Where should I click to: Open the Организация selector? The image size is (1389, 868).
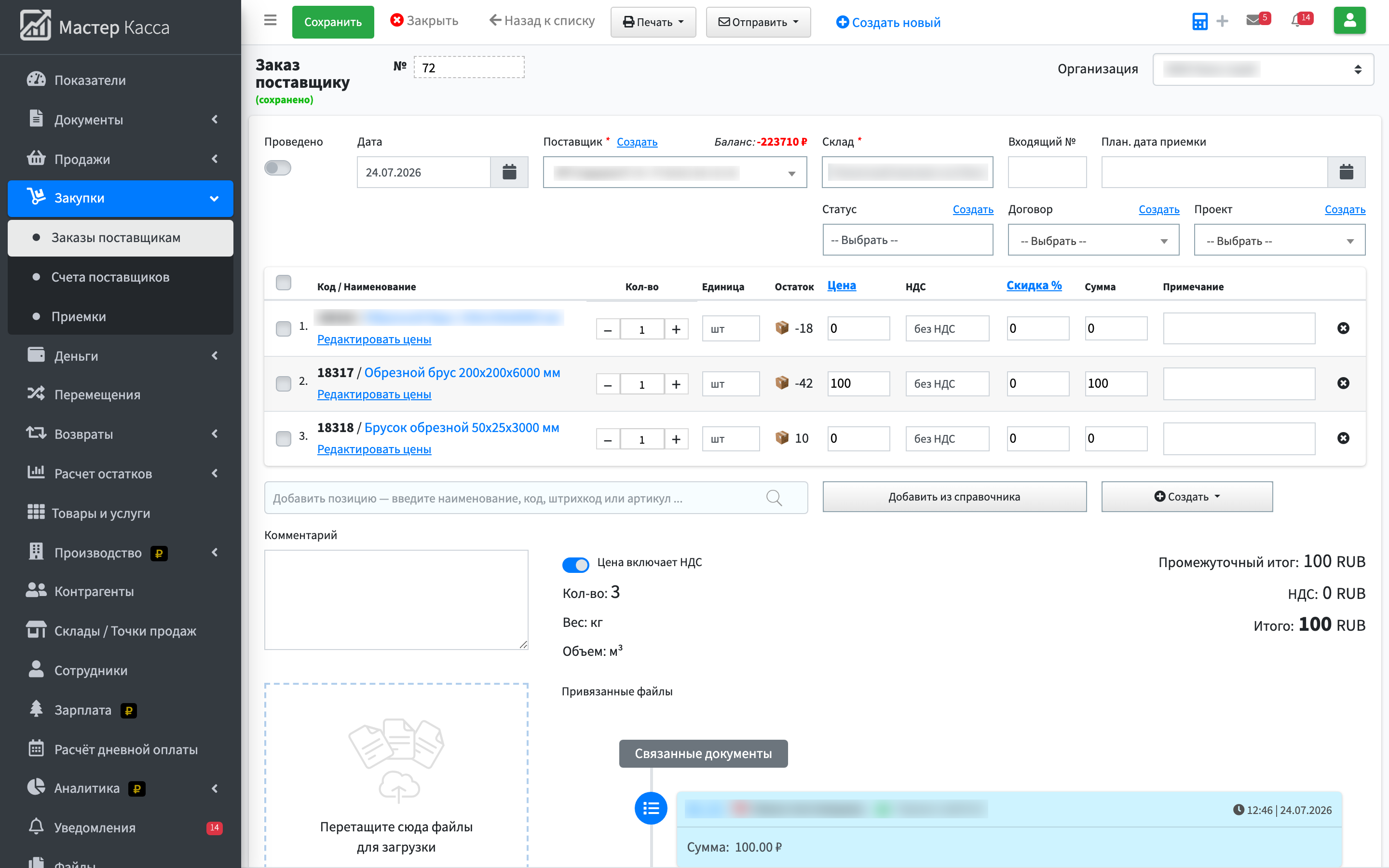point(1263,69)
